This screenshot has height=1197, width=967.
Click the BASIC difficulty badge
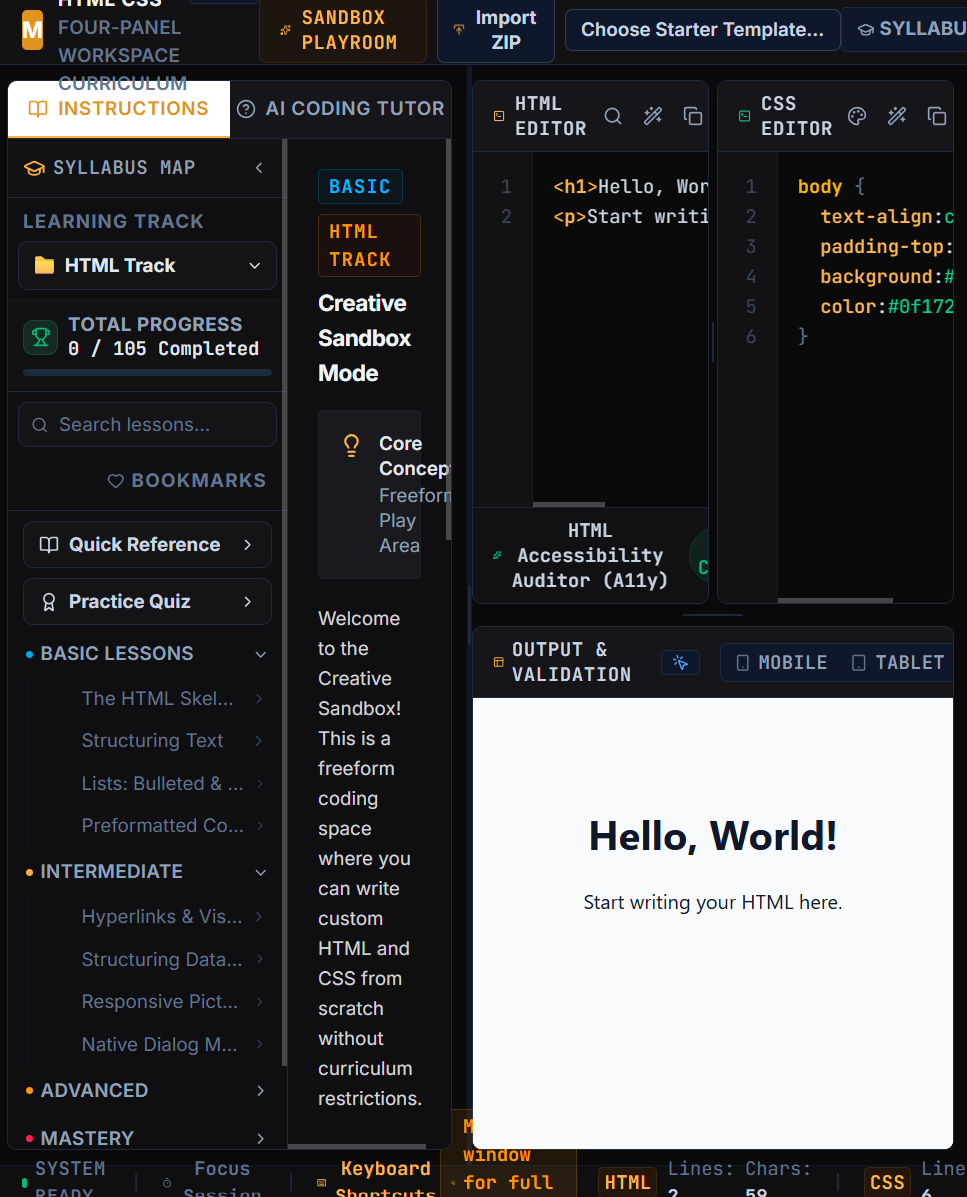[359, 186]
